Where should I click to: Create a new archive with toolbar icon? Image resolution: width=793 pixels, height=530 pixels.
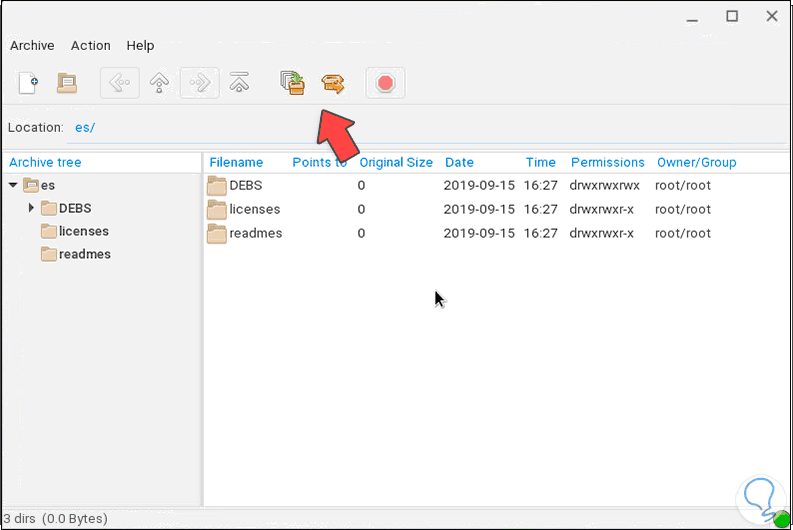click(28, 83)
